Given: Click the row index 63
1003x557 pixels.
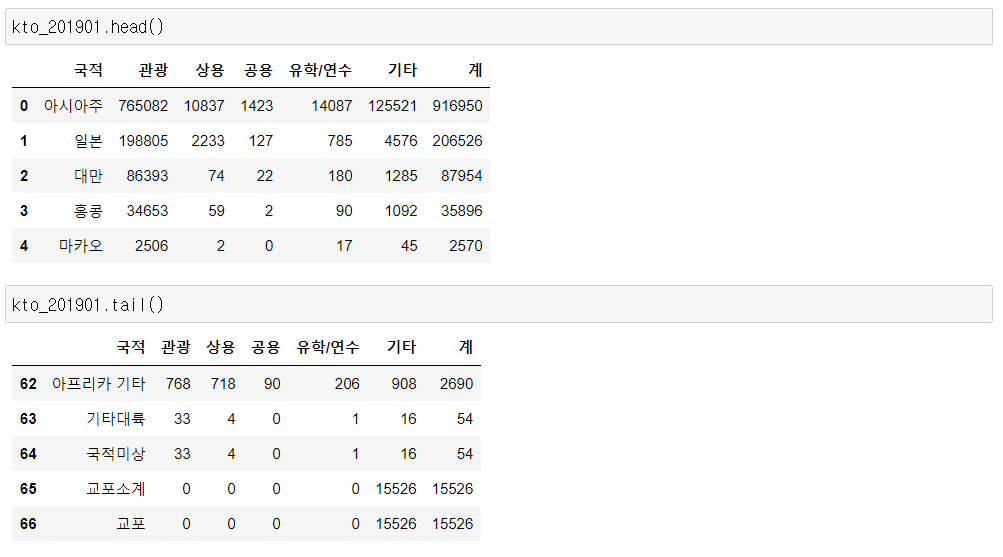Looking at the screenshot, I should pos(28,419).
